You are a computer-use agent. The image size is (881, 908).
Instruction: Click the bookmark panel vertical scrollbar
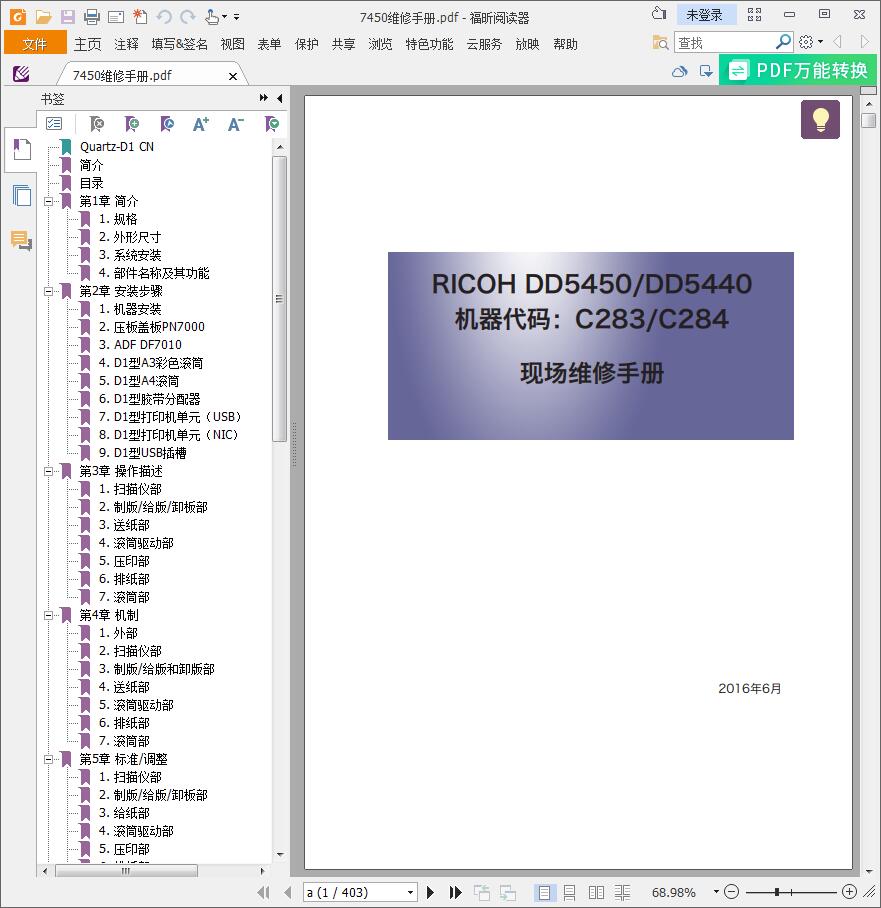tap(280, 299)
